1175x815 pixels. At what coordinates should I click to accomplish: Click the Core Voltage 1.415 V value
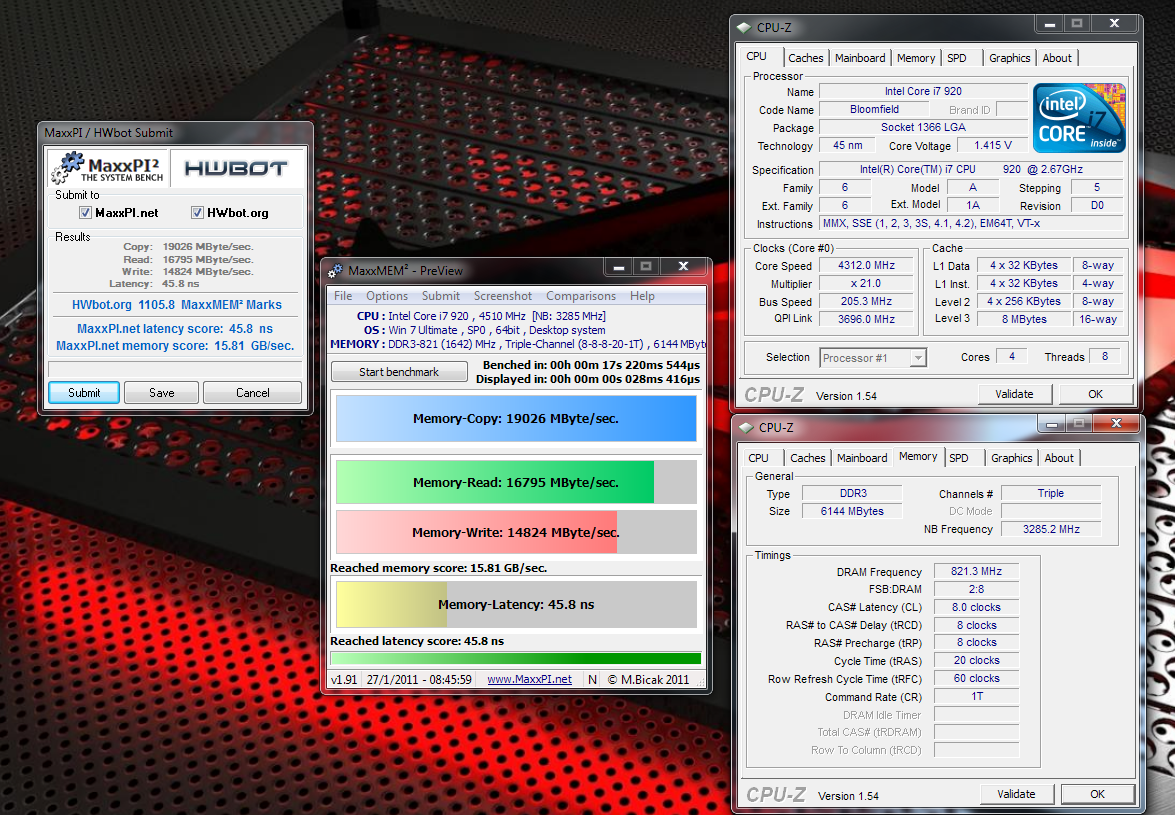pyautogui.click(x=993, y=145)
